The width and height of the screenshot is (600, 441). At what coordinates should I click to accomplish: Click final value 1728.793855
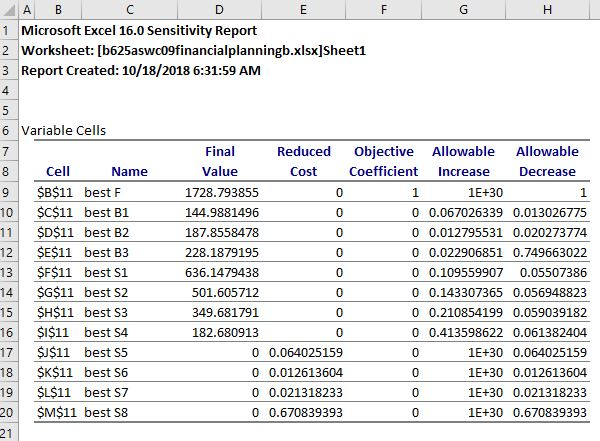[x=222, y=192]
